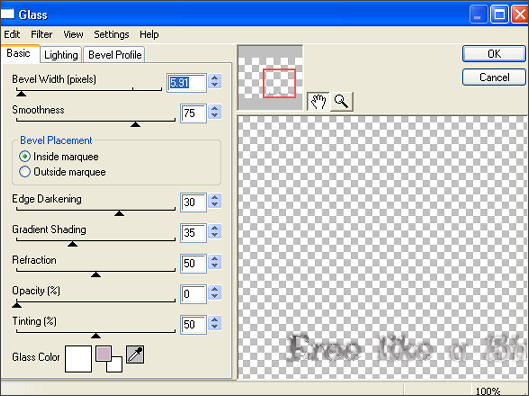Increase Tinting with up arrow
529x396 pixels.
[215, 319]
